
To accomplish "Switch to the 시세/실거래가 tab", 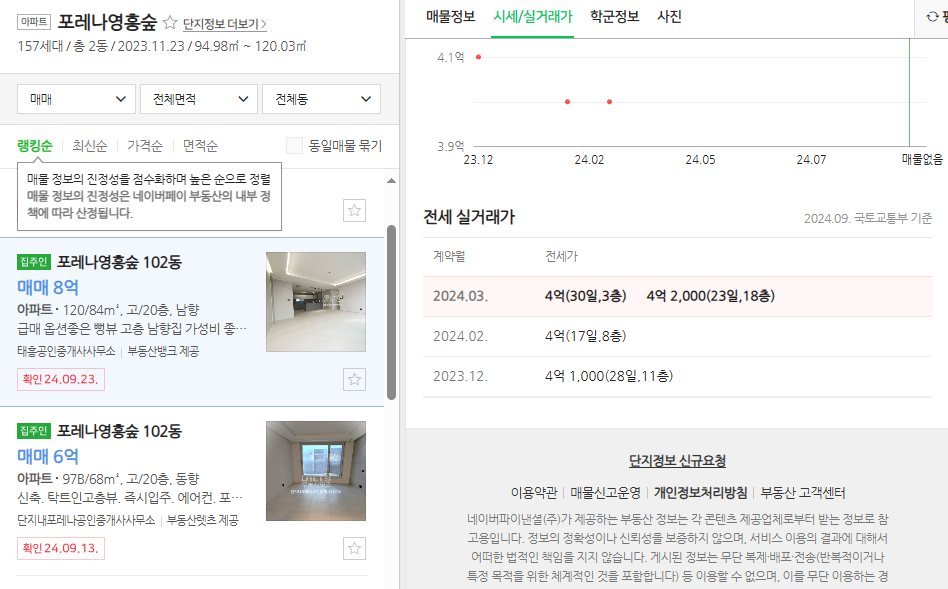I will pyautogui.click(x=533, y=17).
